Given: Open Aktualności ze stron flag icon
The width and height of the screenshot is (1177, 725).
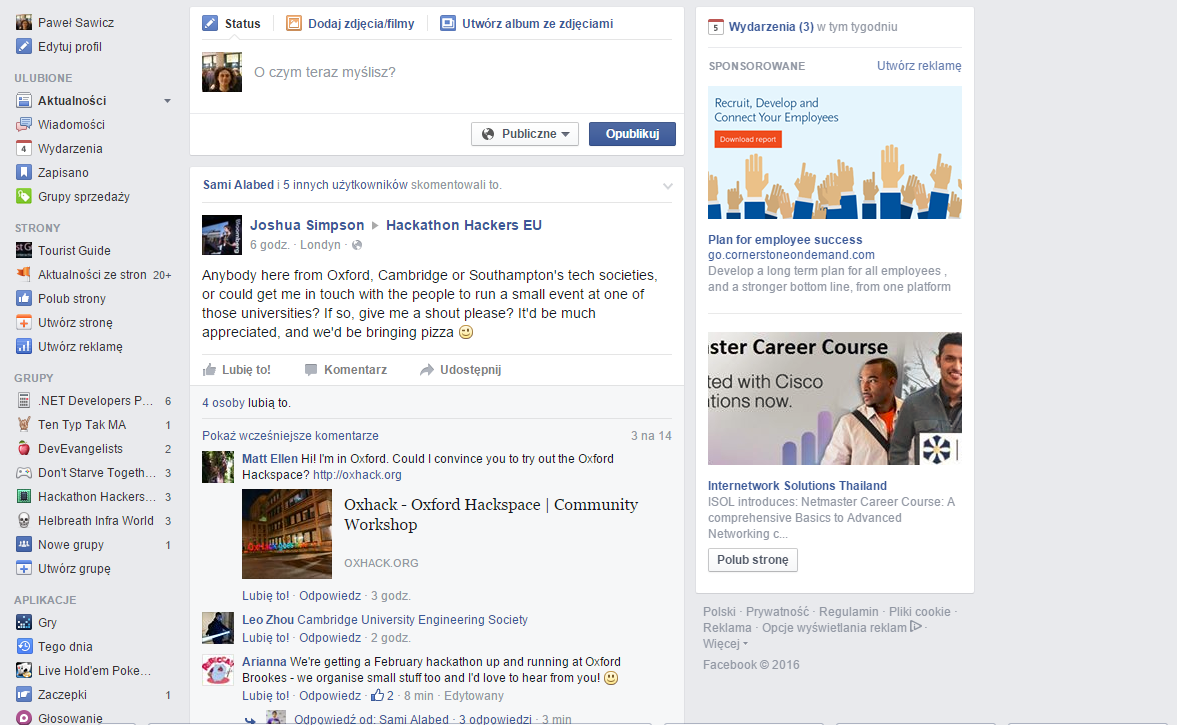Looking at the screenshot, I should pos(24,275).
